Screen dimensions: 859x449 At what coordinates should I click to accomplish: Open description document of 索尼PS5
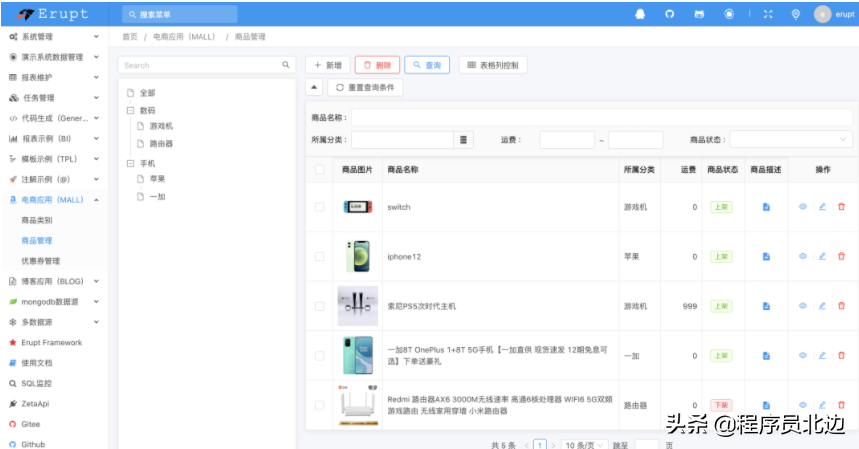coord(766,306)
